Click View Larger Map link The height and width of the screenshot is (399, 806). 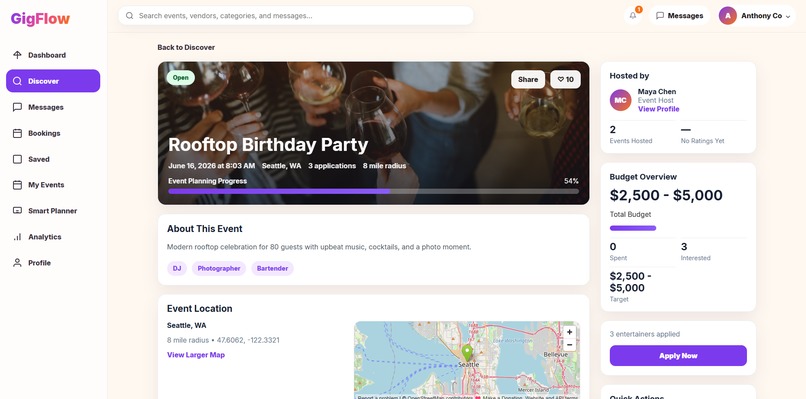[x=196, y=355]
